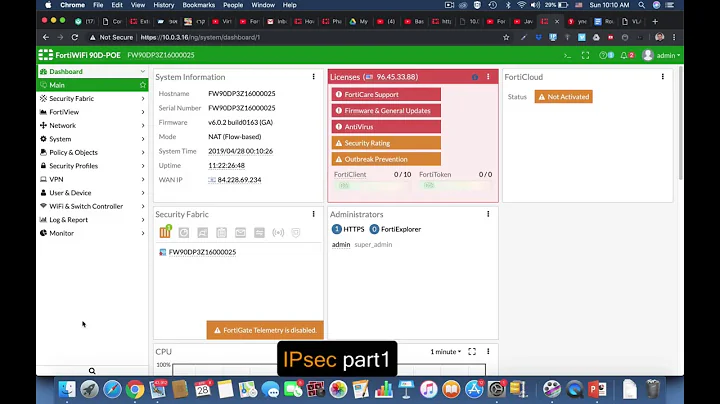Open FortiCloud widget options menu

[663, 77]
